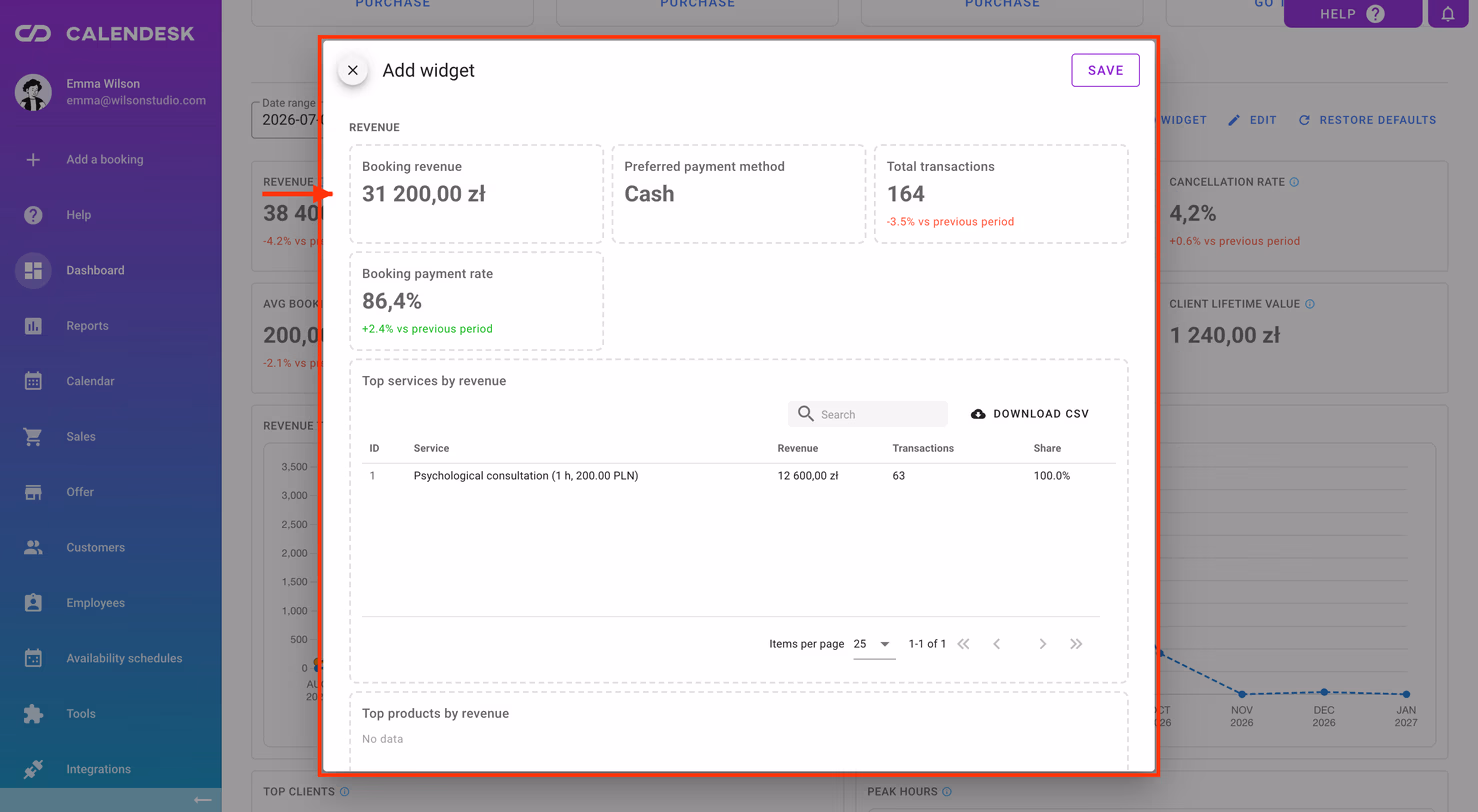Click the HELP button at top right
Viewport: 1478px width, 812px height.
pos(1352,14)
